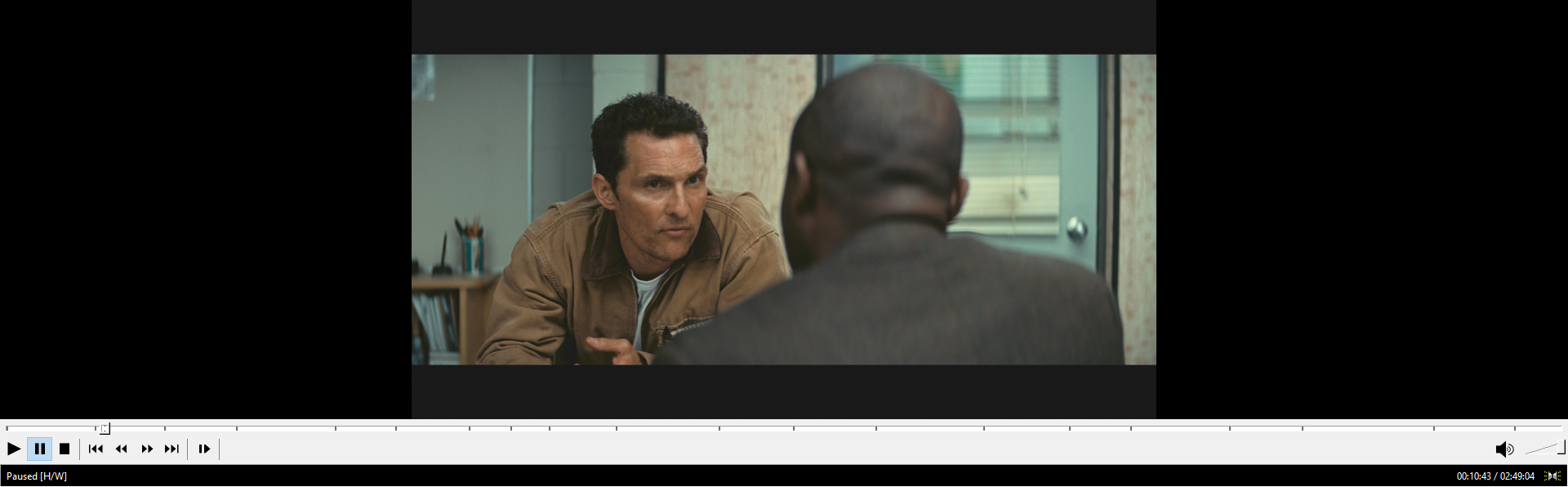Increase playback speed with the fast-forward arrows

click(x=147, y=449)
